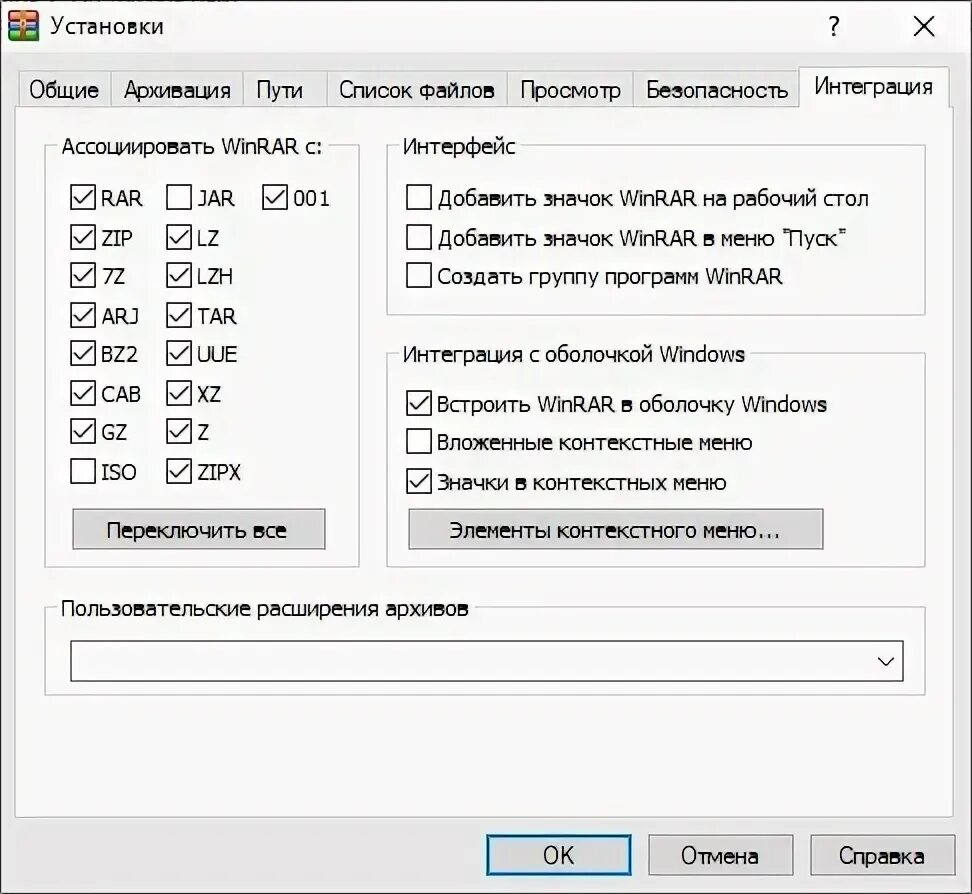Screen dimensions: 972x894
Task: Toggle the TAR association checkbox
Action: point(179,316)
